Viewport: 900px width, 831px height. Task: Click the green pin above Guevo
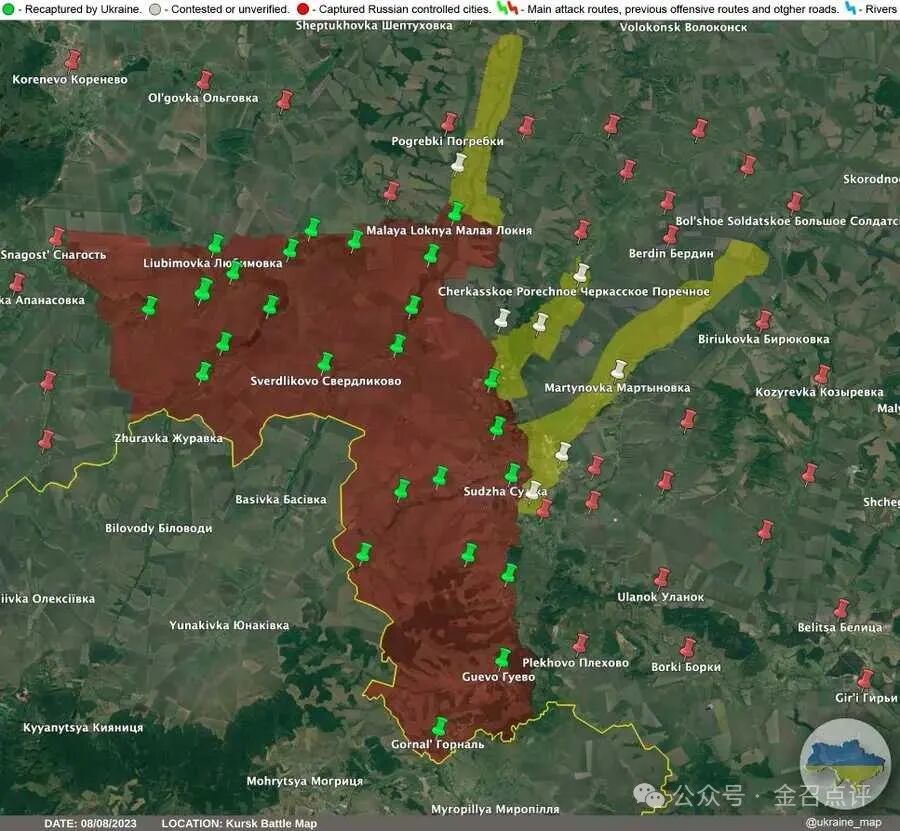click(x=503, y=658)
